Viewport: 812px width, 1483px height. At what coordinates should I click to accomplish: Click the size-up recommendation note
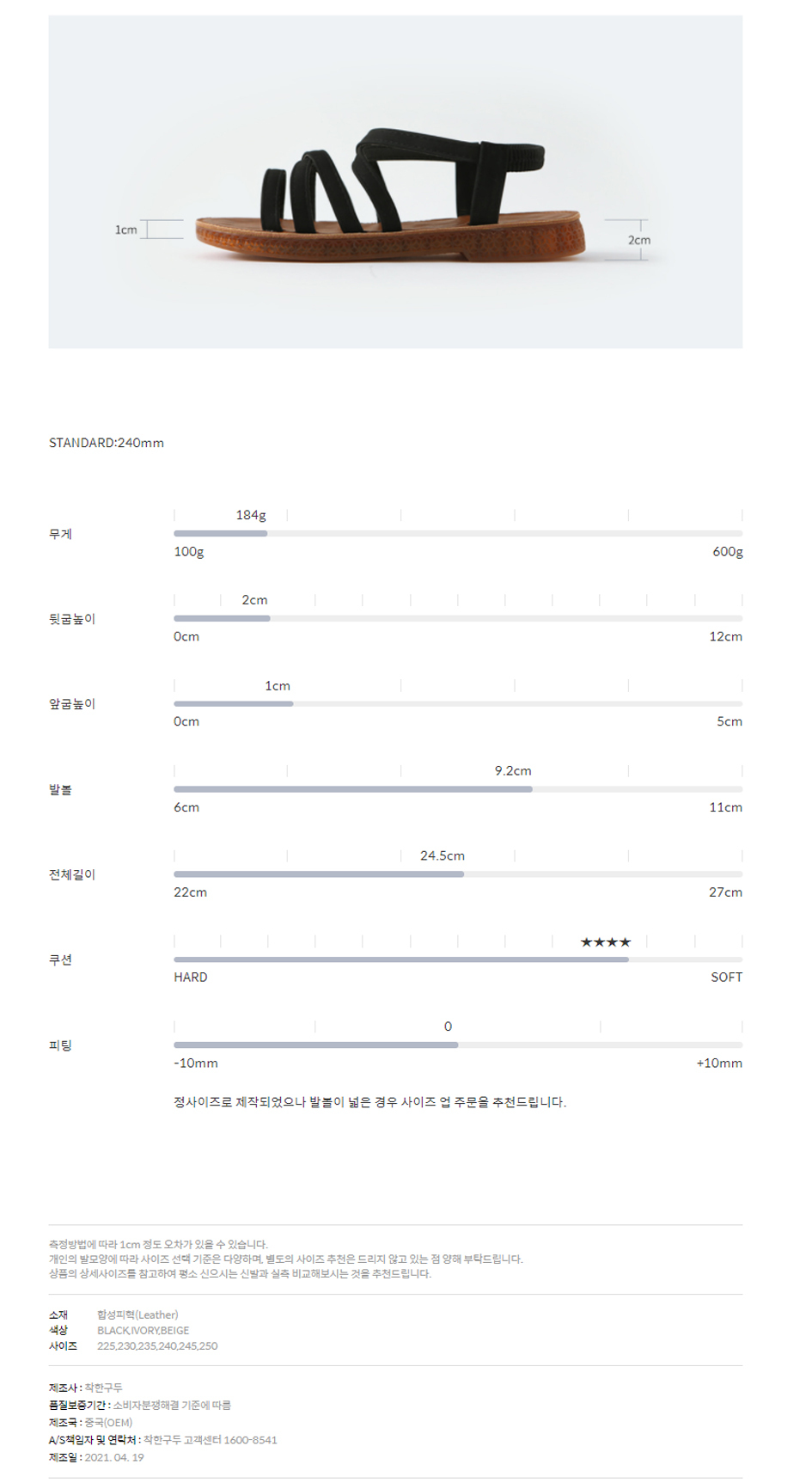point(369,1102)
